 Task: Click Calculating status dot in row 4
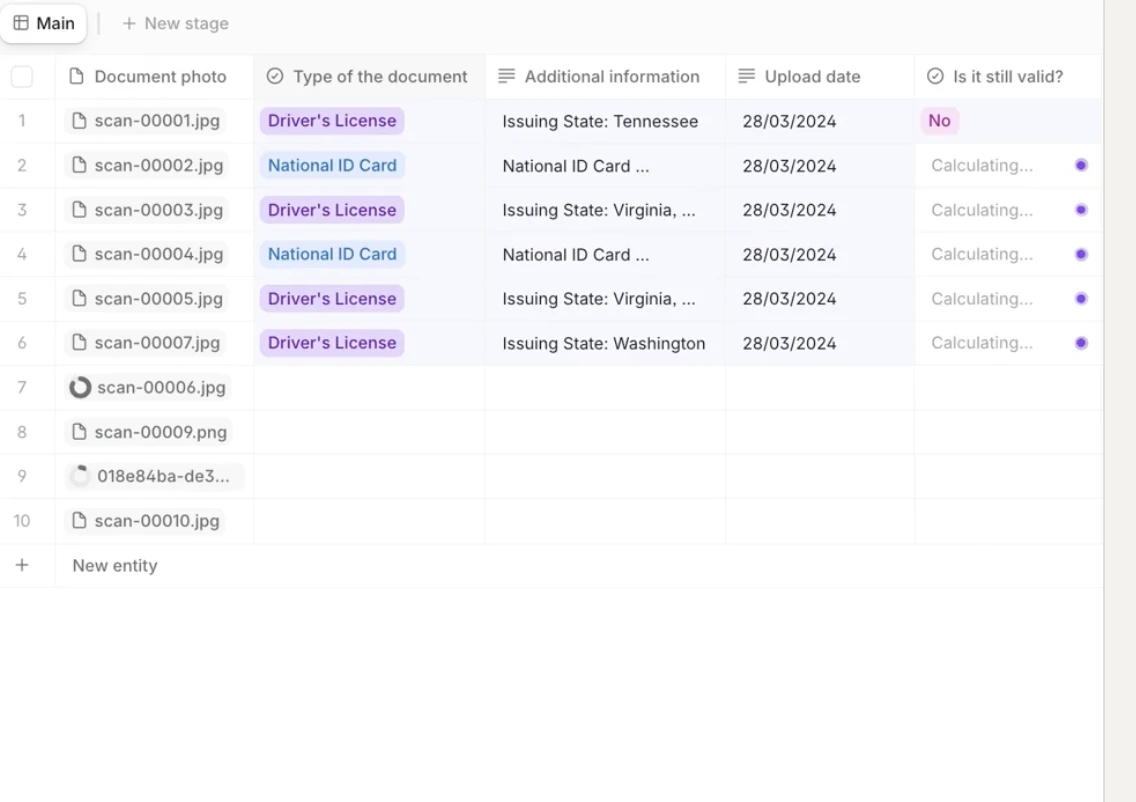(x=1081, y=254)
